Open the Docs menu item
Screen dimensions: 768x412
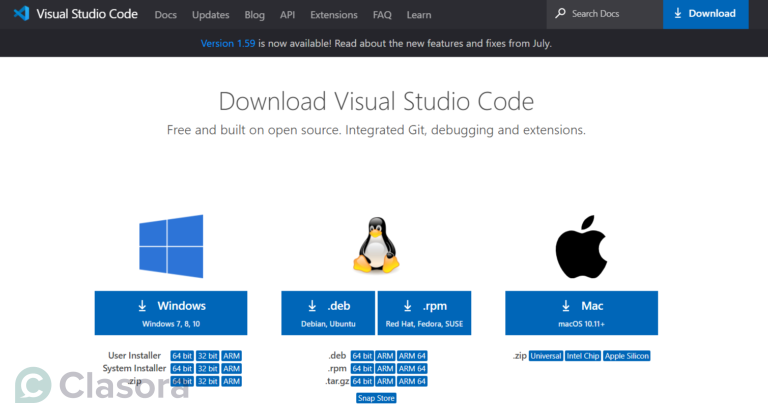click(166, 15)
